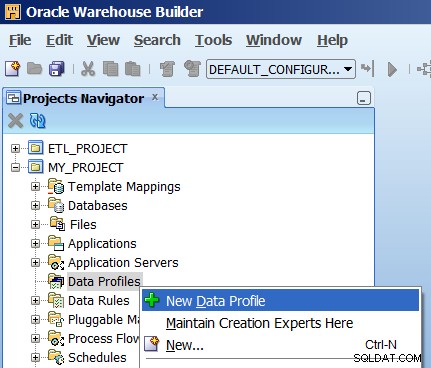Minimize the Projects Navigator panel

[x=364, y=98]
